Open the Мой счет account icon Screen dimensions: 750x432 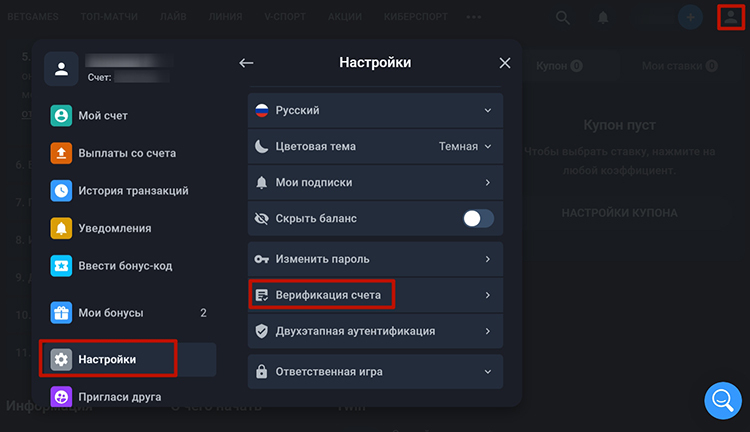tap(61, 116)
